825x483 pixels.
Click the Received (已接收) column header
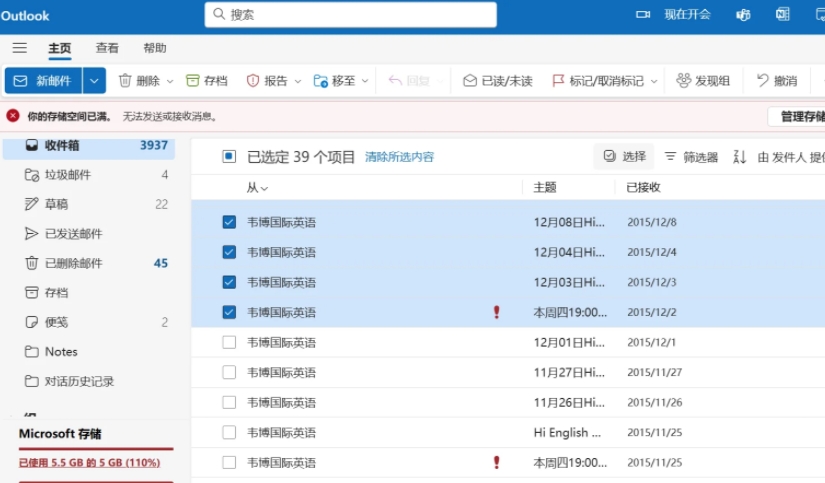tap(643, 187)
